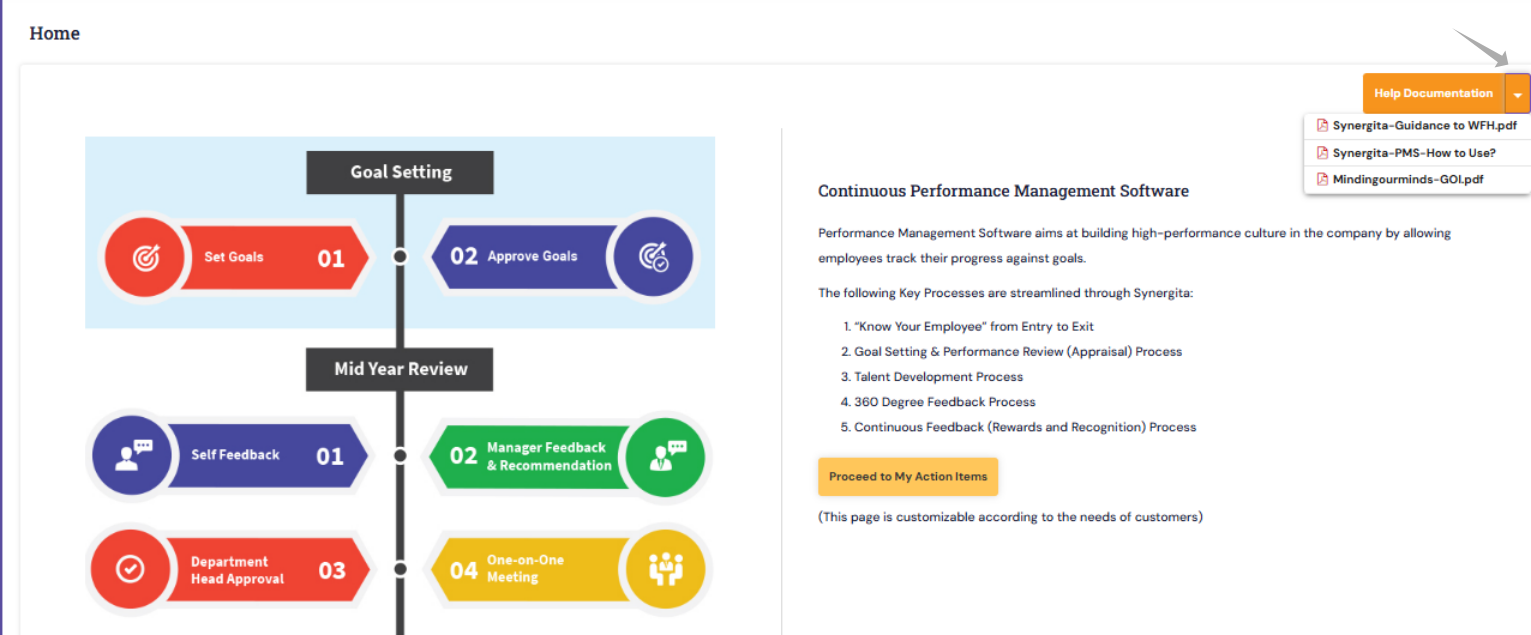Viewport: 1531px width, 635px height.
Task: Click timeline node between Set and Approve Goals
Action: click(400, 257)
